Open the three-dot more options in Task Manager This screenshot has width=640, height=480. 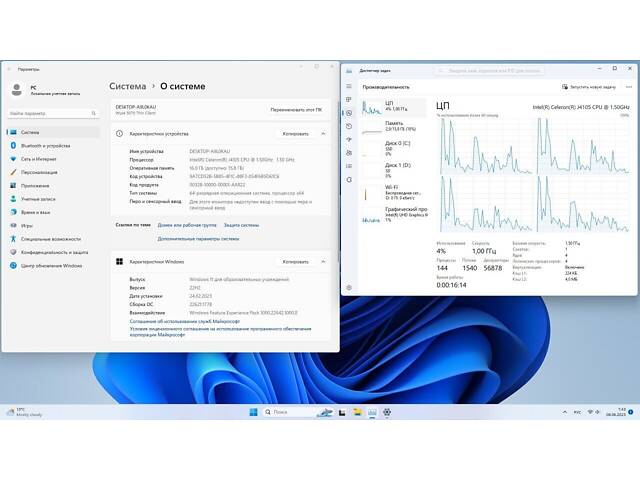tap(629, 87)
